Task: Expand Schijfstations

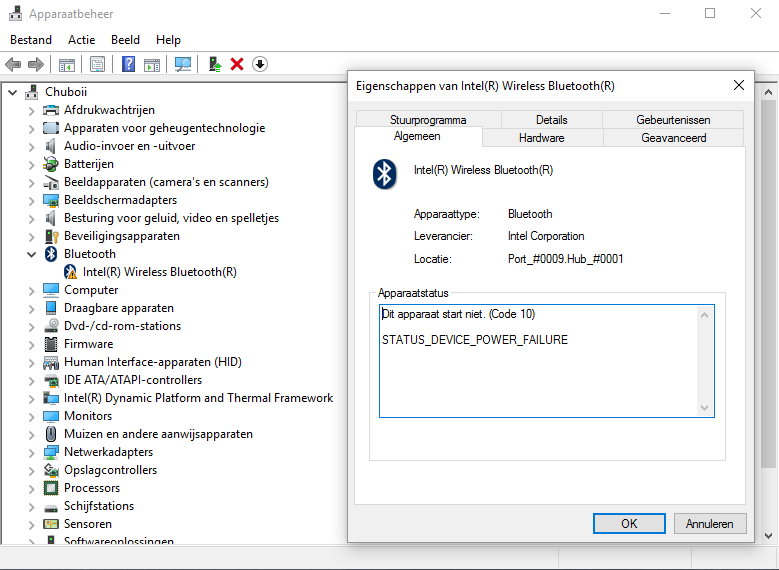Action: tap(31, 506)
